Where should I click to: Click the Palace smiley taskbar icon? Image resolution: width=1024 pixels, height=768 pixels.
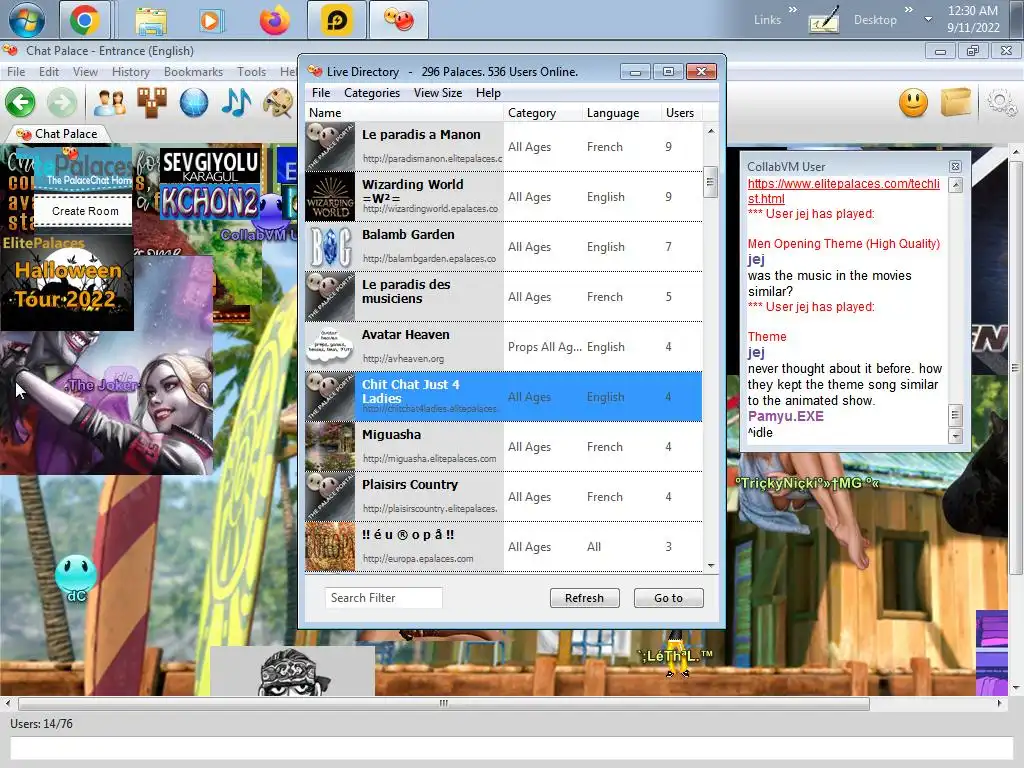399,20
